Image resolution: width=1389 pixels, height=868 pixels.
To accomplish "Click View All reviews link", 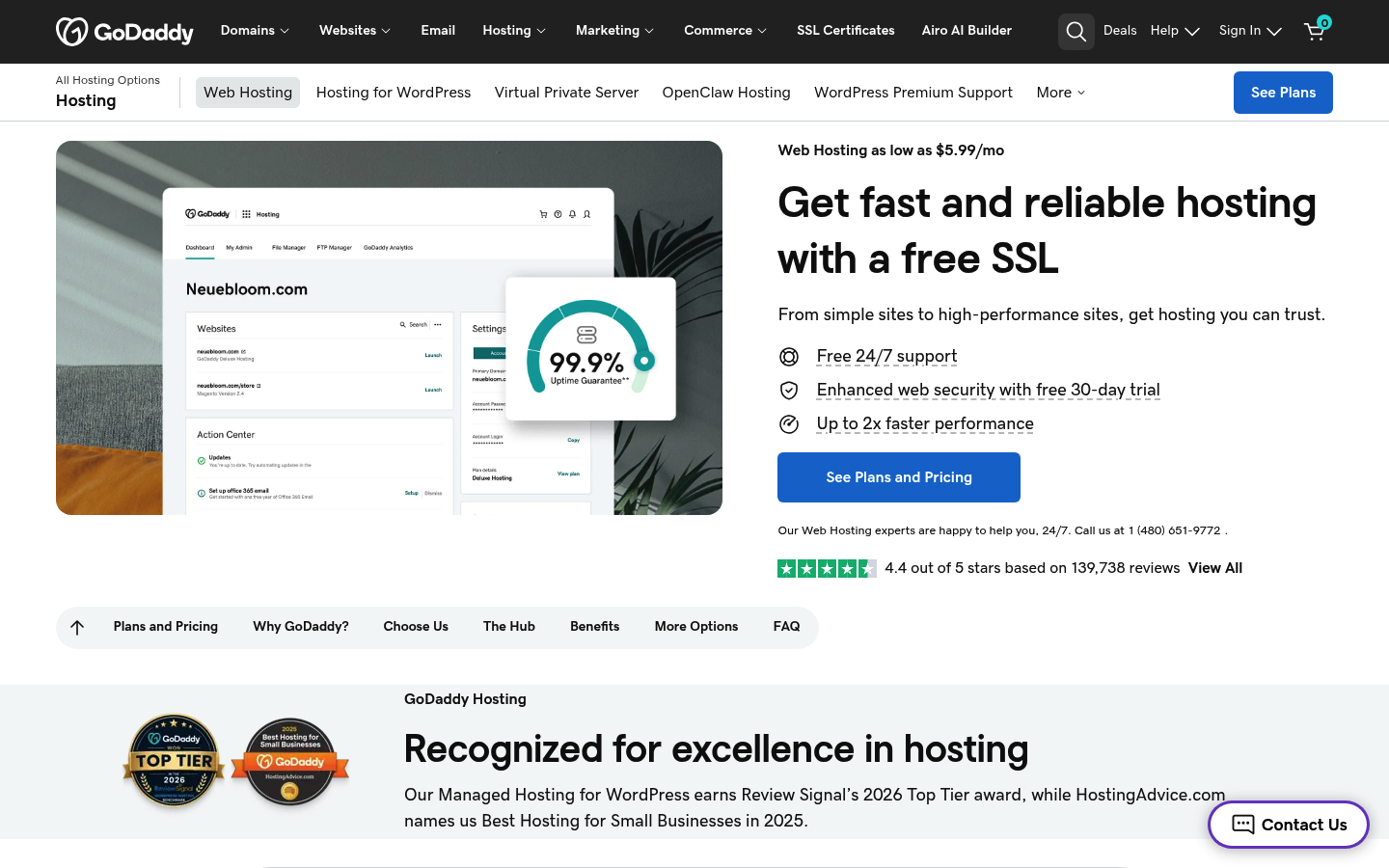I will [x=1215, y=568].
